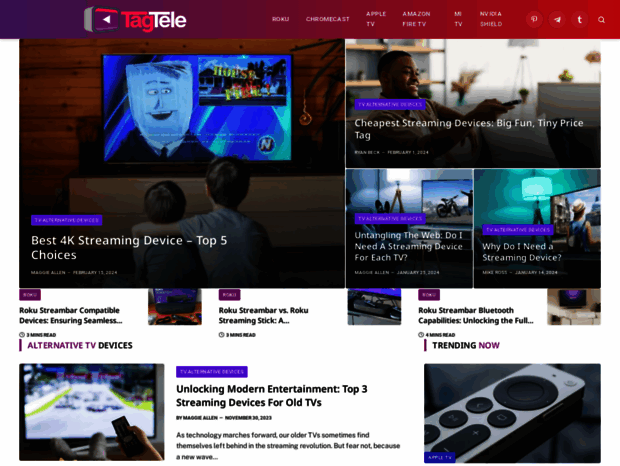
Task: Click excerpt starting As technology marches forward
Action: tap(288, 446)
